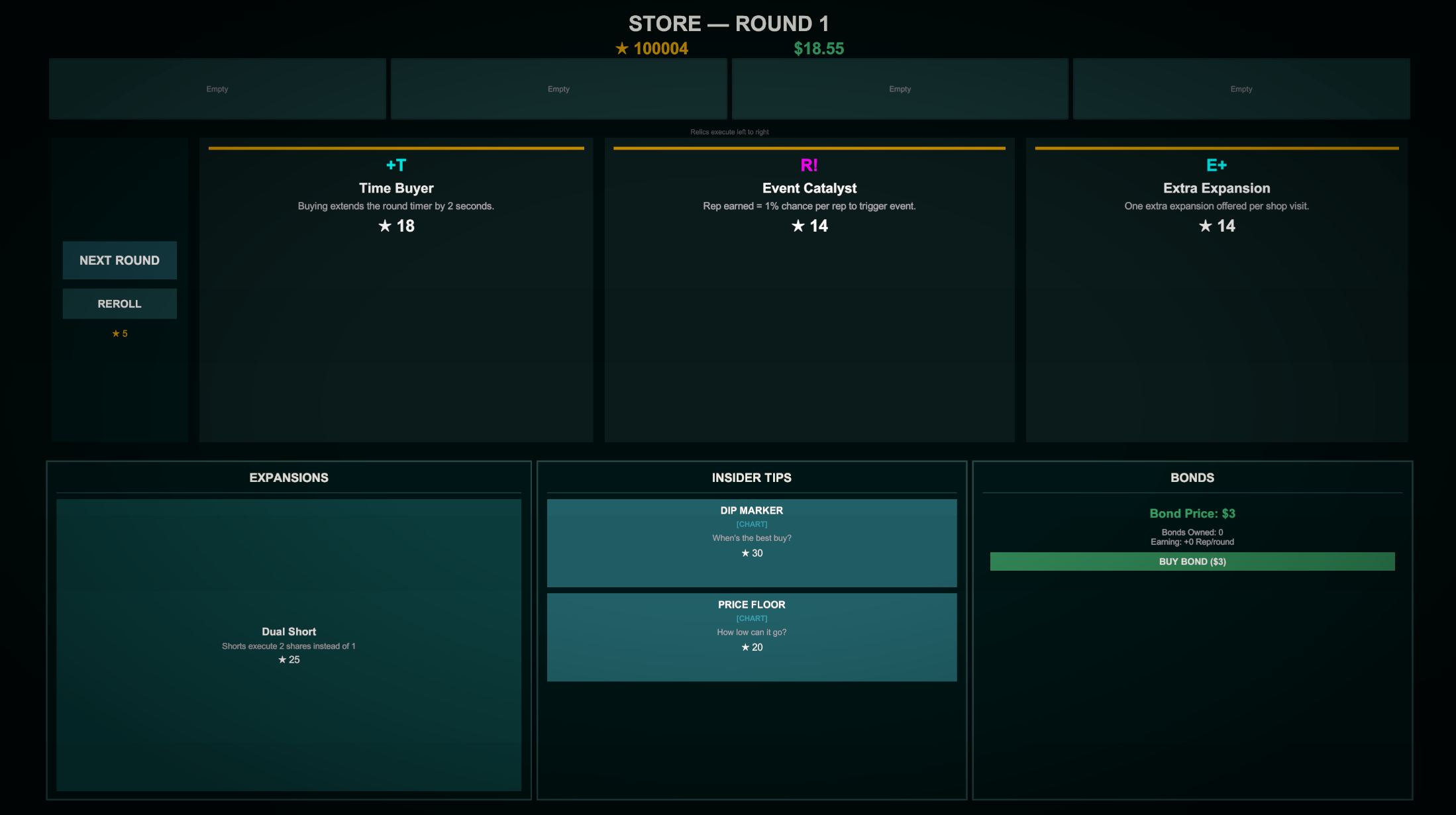The image size is (1456, 815).
Task: Select the first empty relic slot
Action: [217, 89]
